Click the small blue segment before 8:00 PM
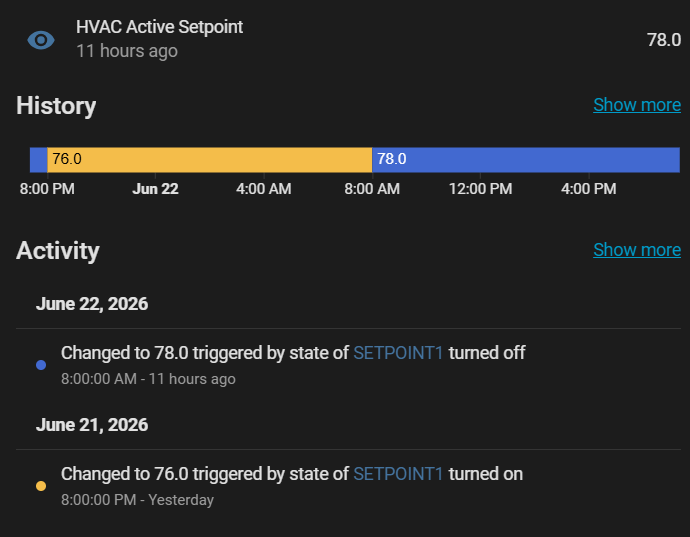 38,160
